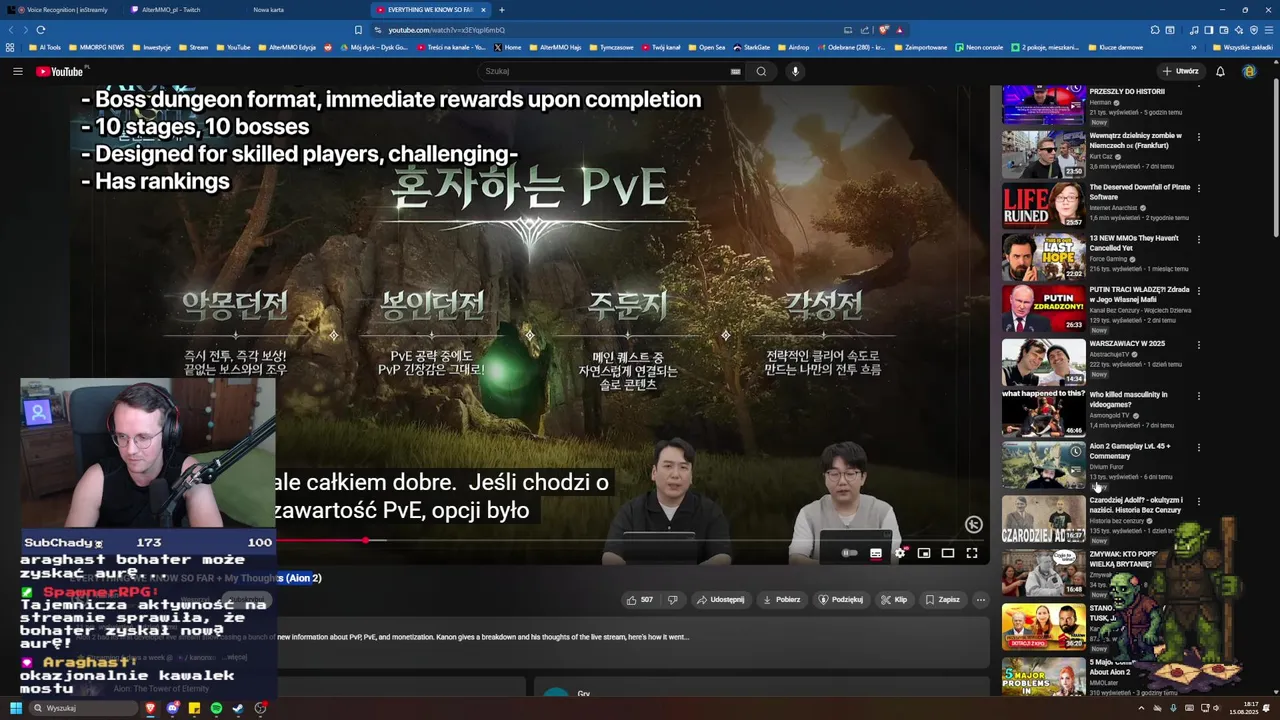Open options menu for "WARSZAWIACY W 2025" video
1280x720 pixels.
point(1198,344)
